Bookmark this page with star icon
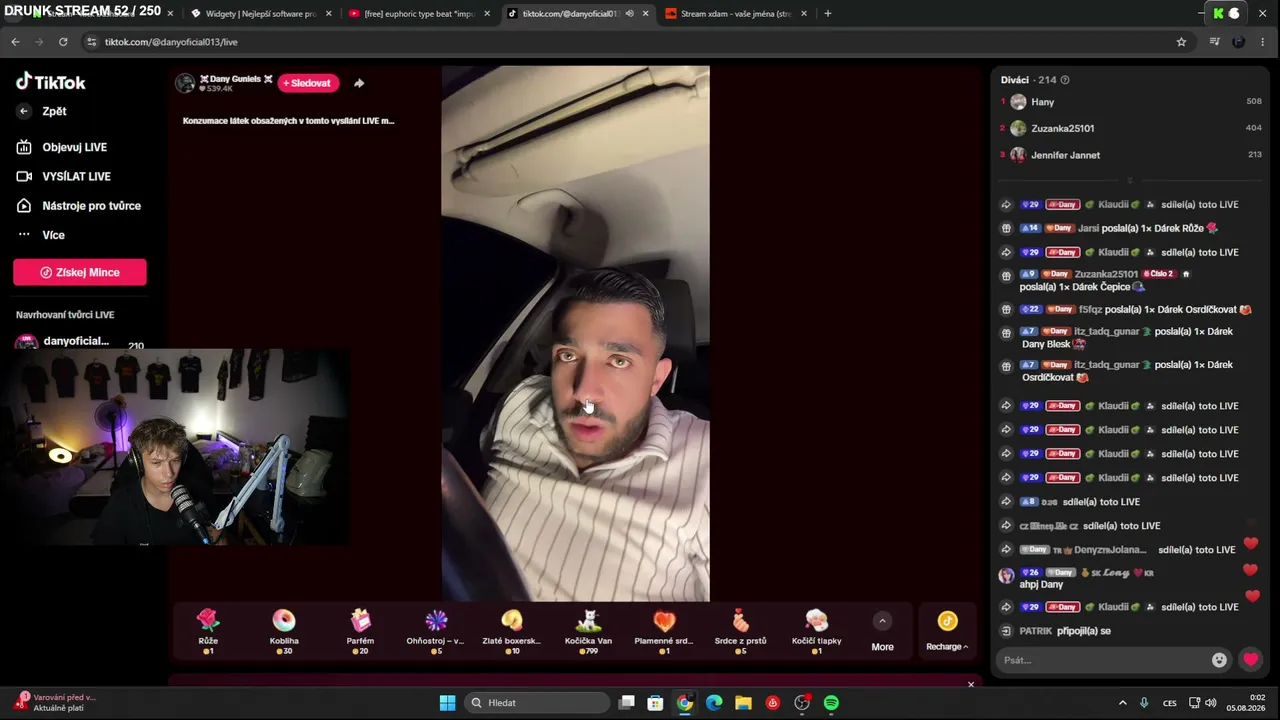Image resolution: width=1280 pixels, height=720 pixels. point(1181,42)
